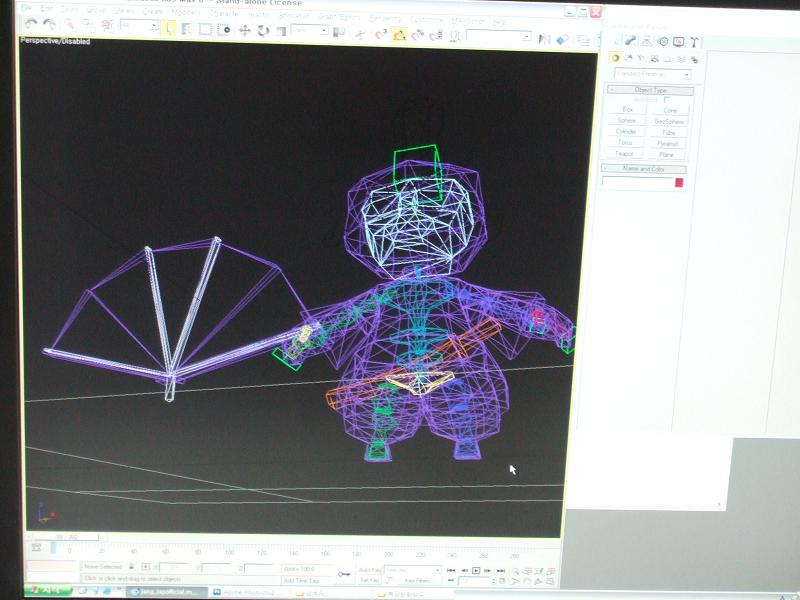Open the selection filter dropdown in toolbar
The width and height of the screenshot is (800, 600).
(139, 26)
